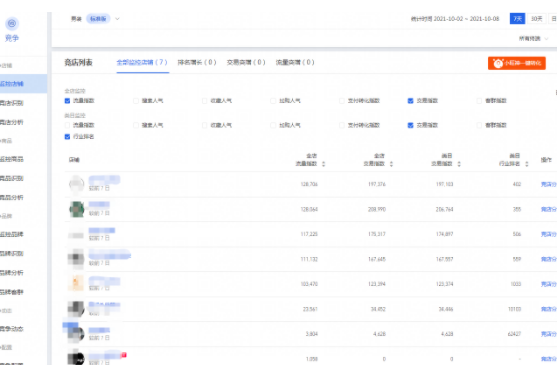
Task: Click red badge beside the last shop name
Action: (x=124, y=354)
